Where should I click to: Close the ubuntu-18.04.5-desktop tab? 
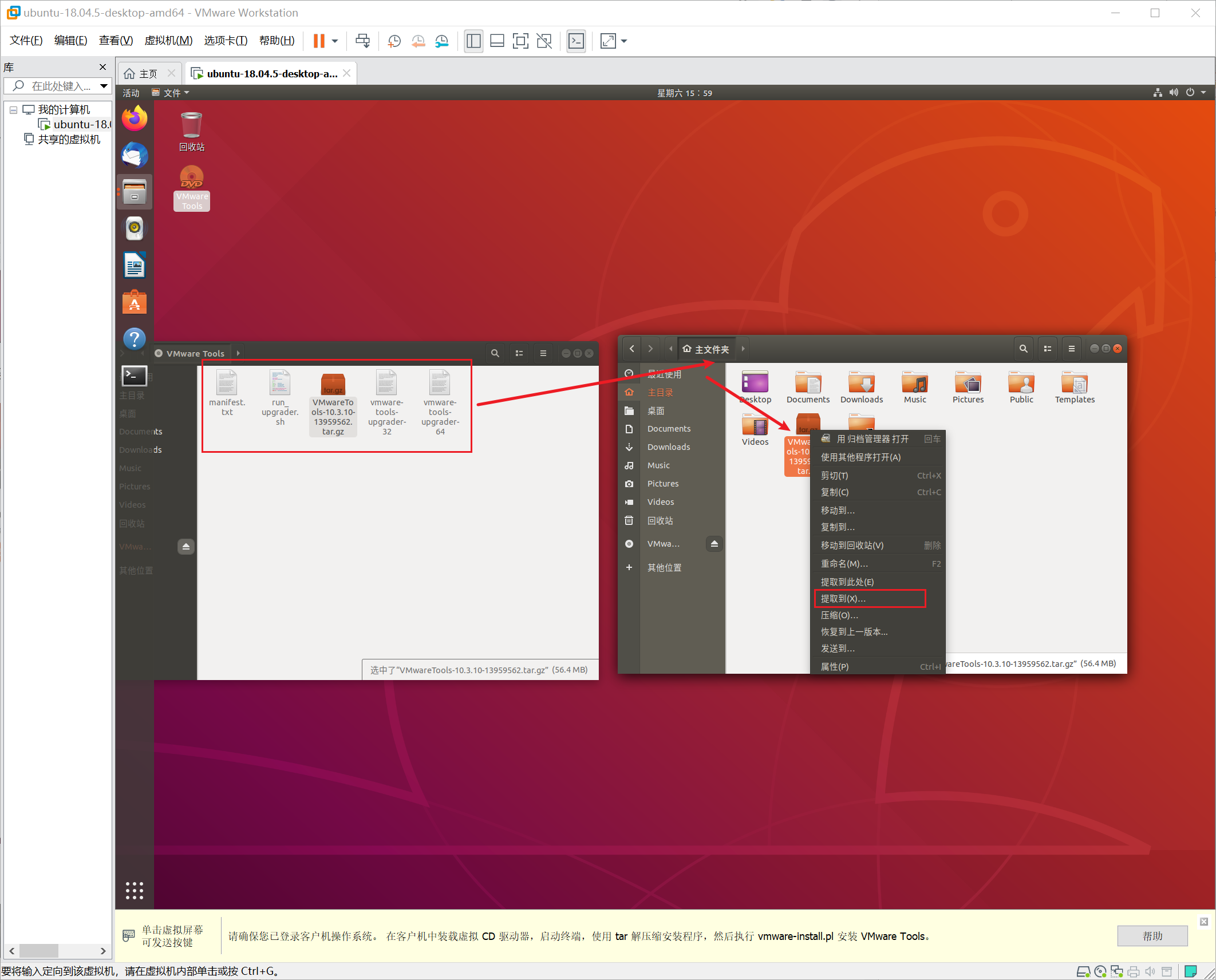coord(347,73)
